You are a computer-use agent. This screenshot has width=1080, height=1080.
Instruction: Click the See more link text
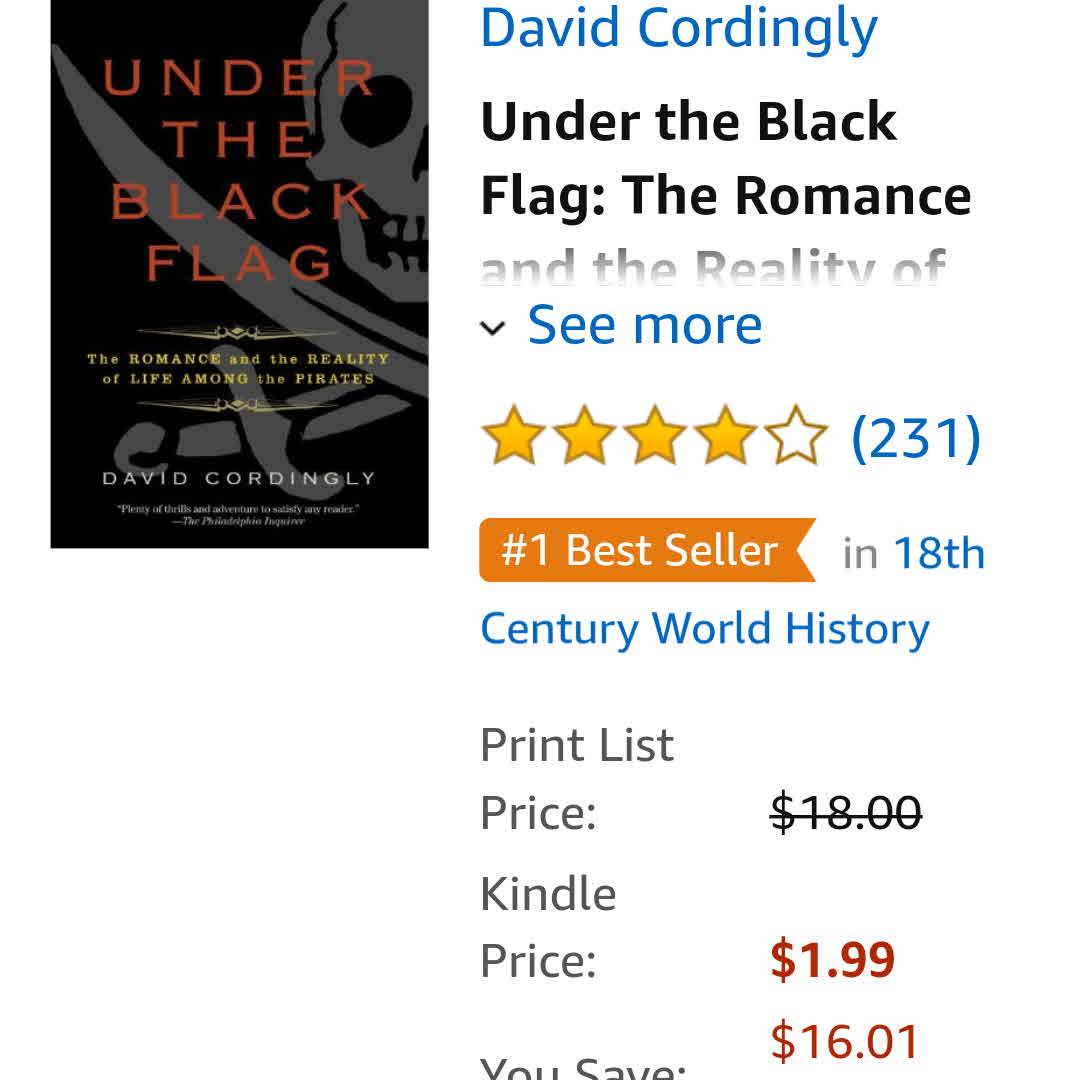click(645, 325)
